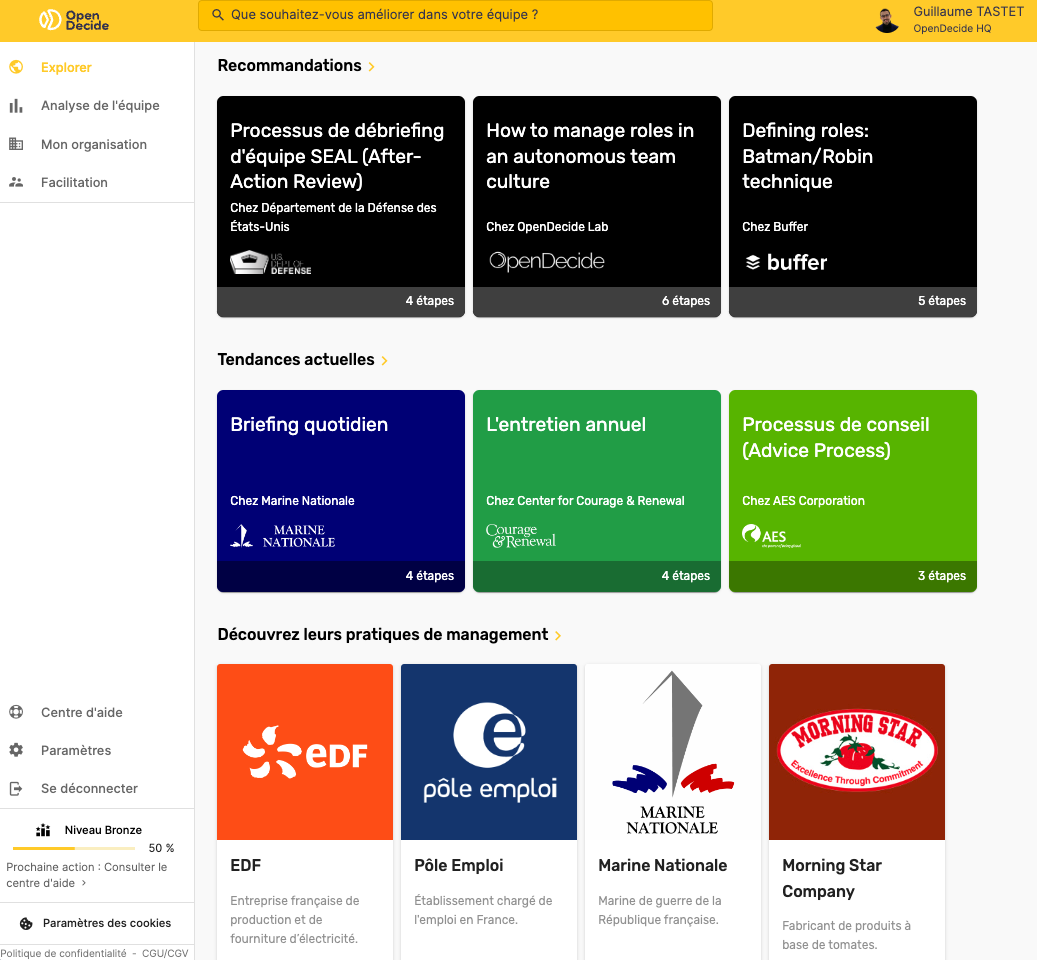Open Politique de confidentialité link
Screen dimensions: 1037x960
pos(63,953)
